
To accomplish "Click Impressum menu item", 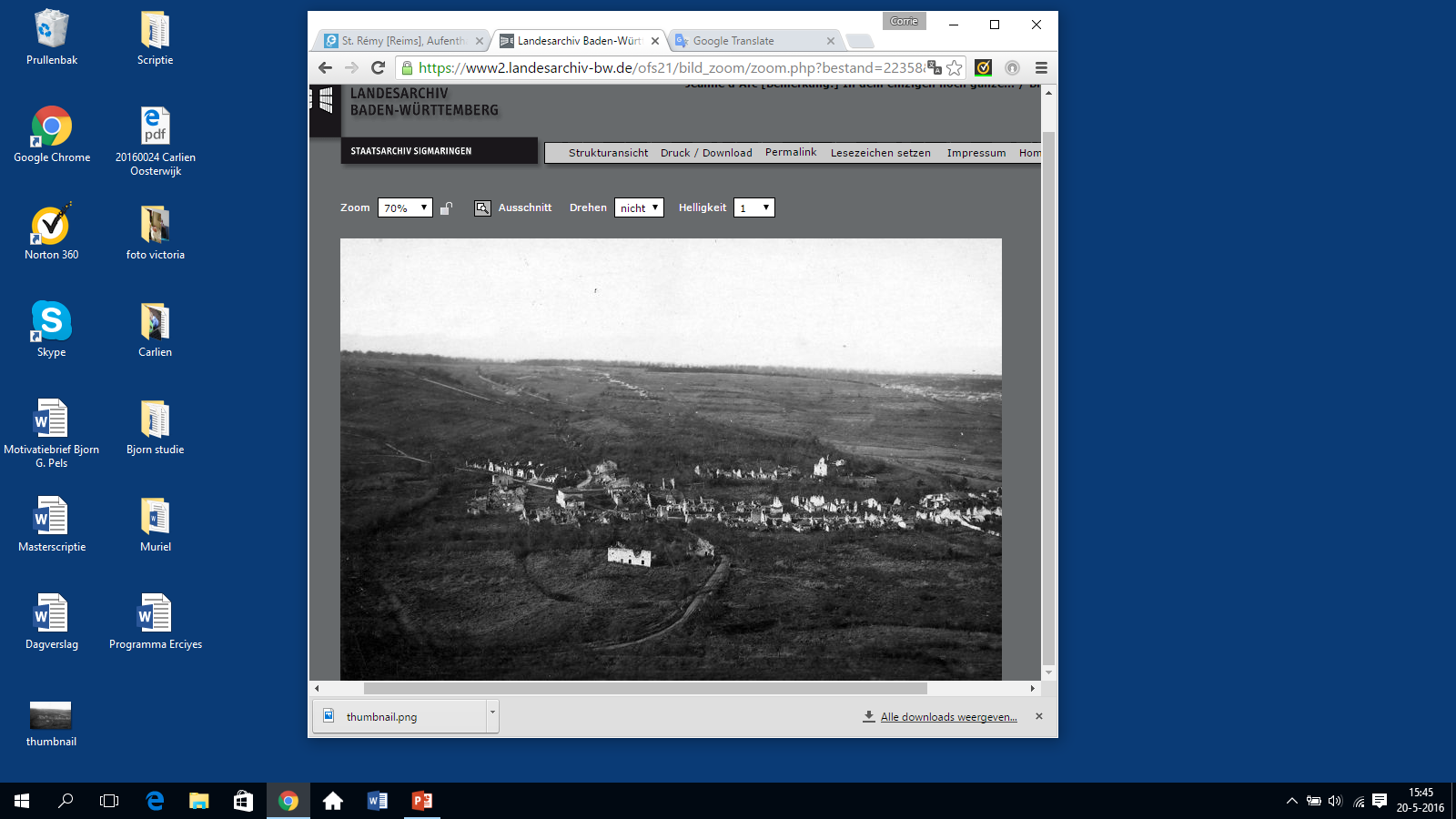I will pos(976,153).
